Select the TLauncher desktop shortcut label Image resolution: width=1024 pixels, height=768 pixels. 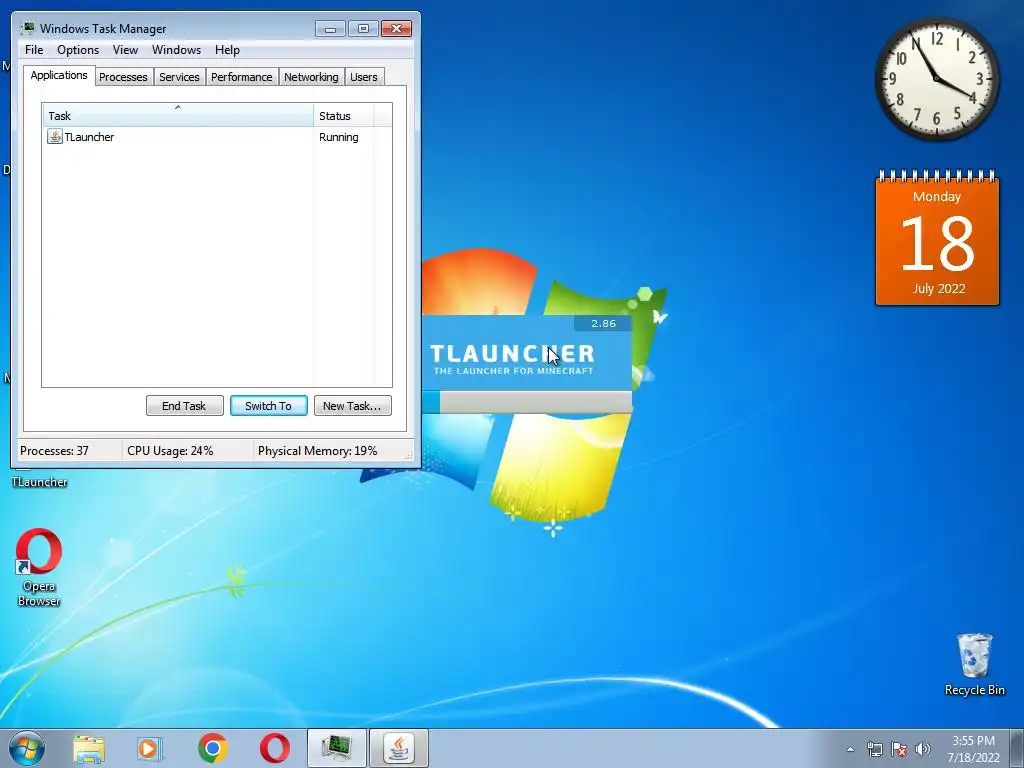(x=39, y=482)
